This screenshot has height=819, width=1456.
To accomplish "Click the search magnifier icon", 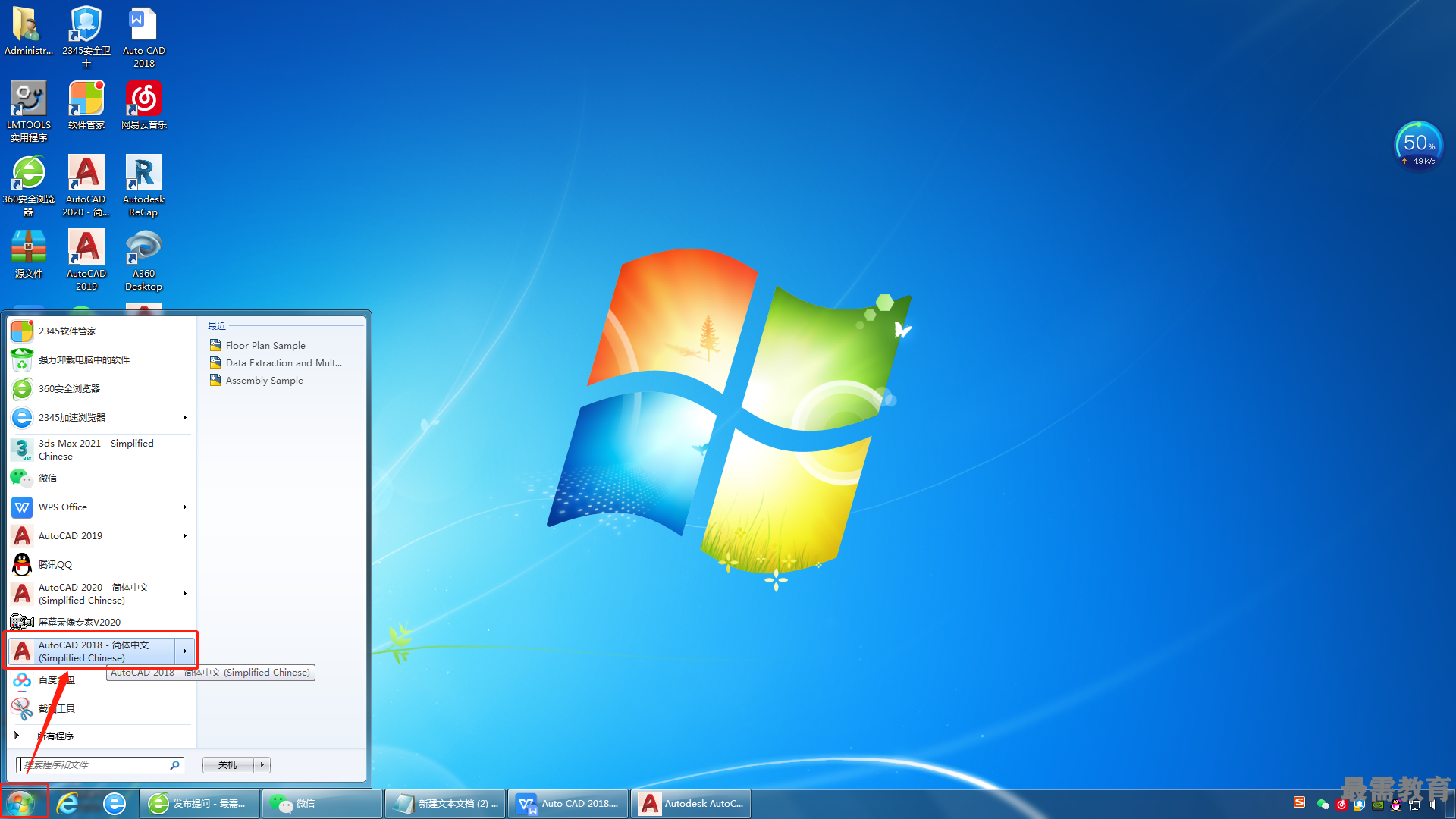I will click(x=174, y=765).
